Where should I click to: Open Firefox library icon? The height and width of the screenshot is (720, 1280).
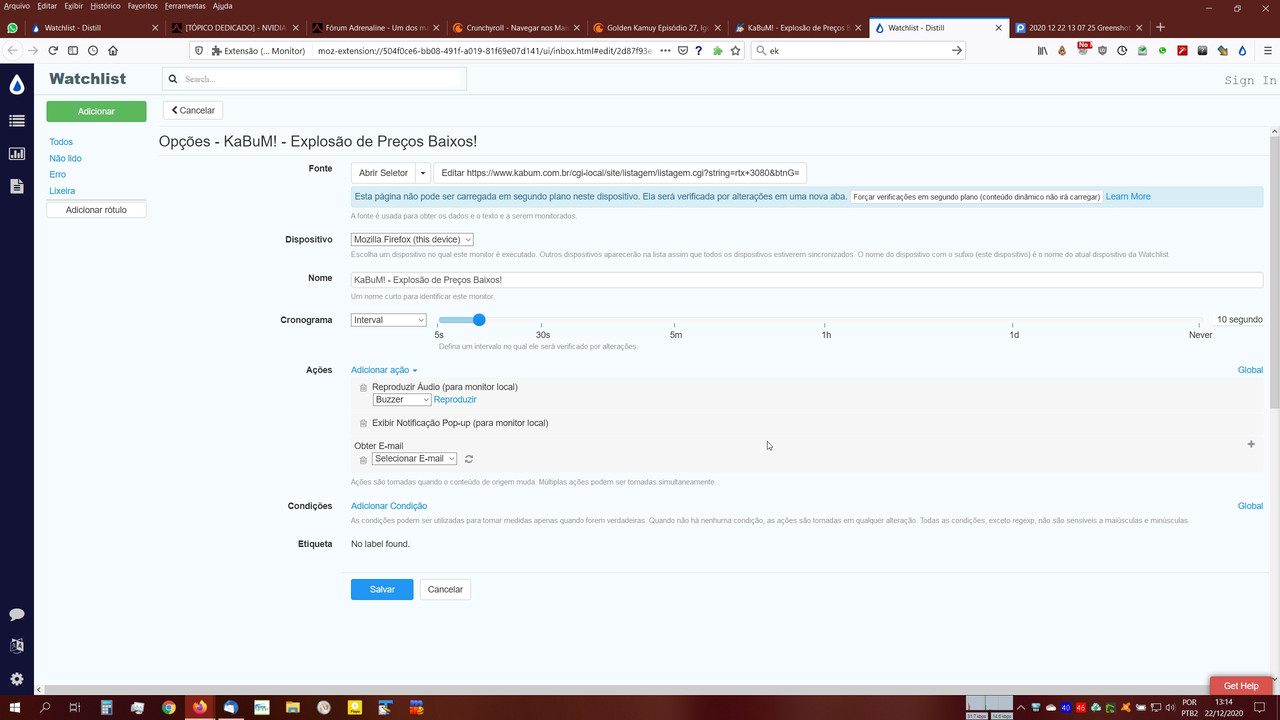(x=1042, y=50)
